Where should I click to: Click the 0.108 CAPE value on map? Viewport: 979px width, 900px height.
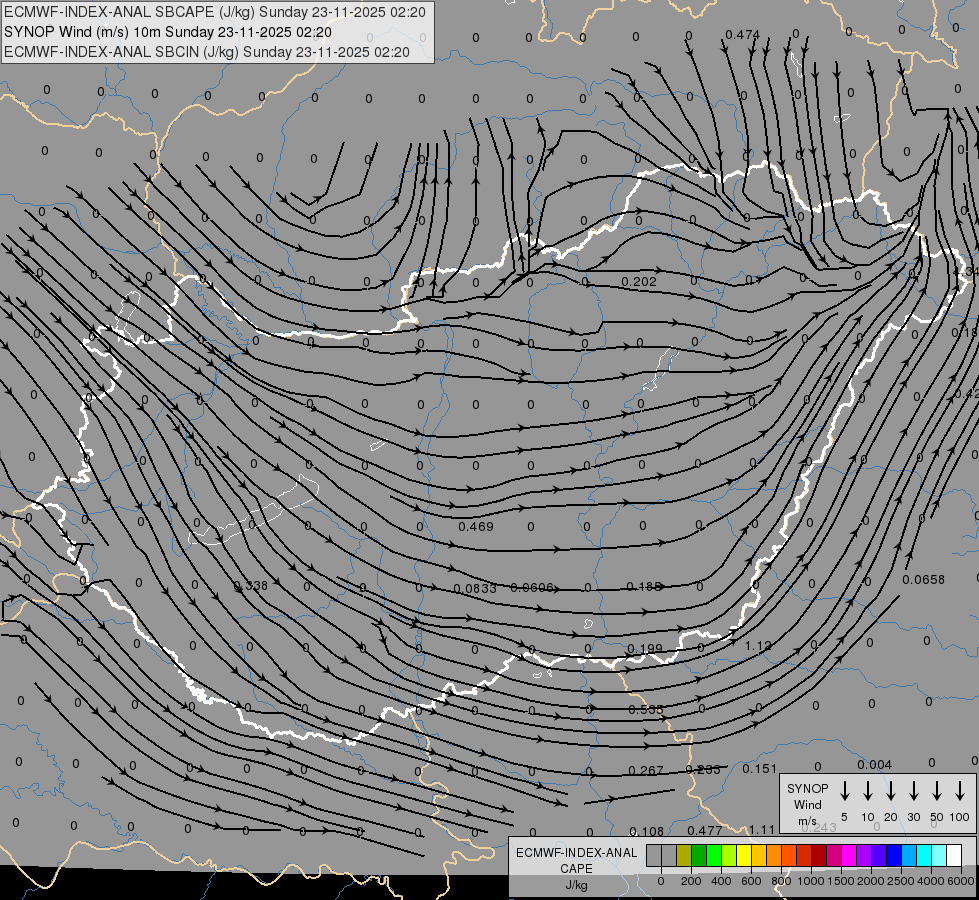(646, 831)
